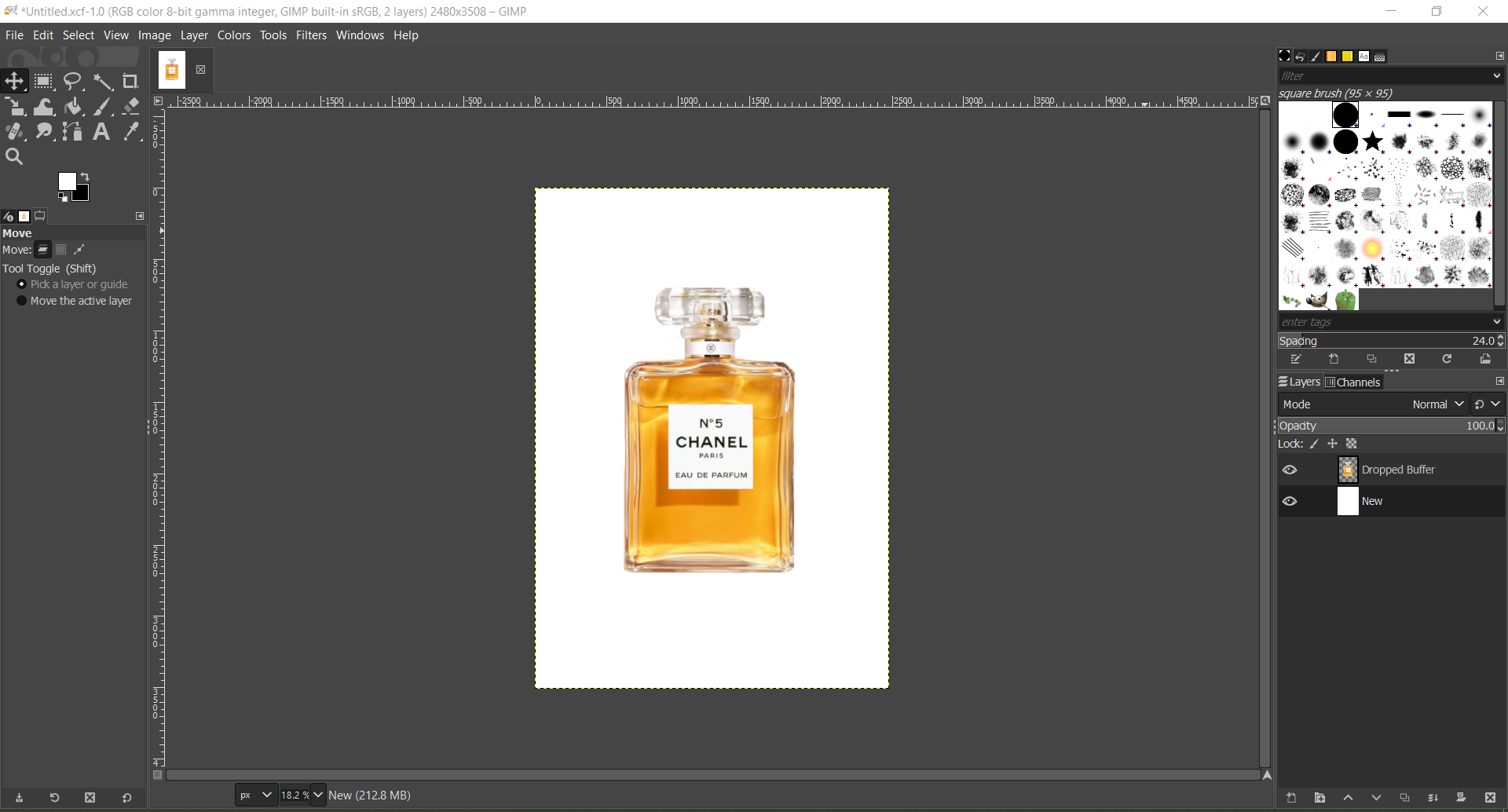Select the Paintbrush tool

pos(103,107)
